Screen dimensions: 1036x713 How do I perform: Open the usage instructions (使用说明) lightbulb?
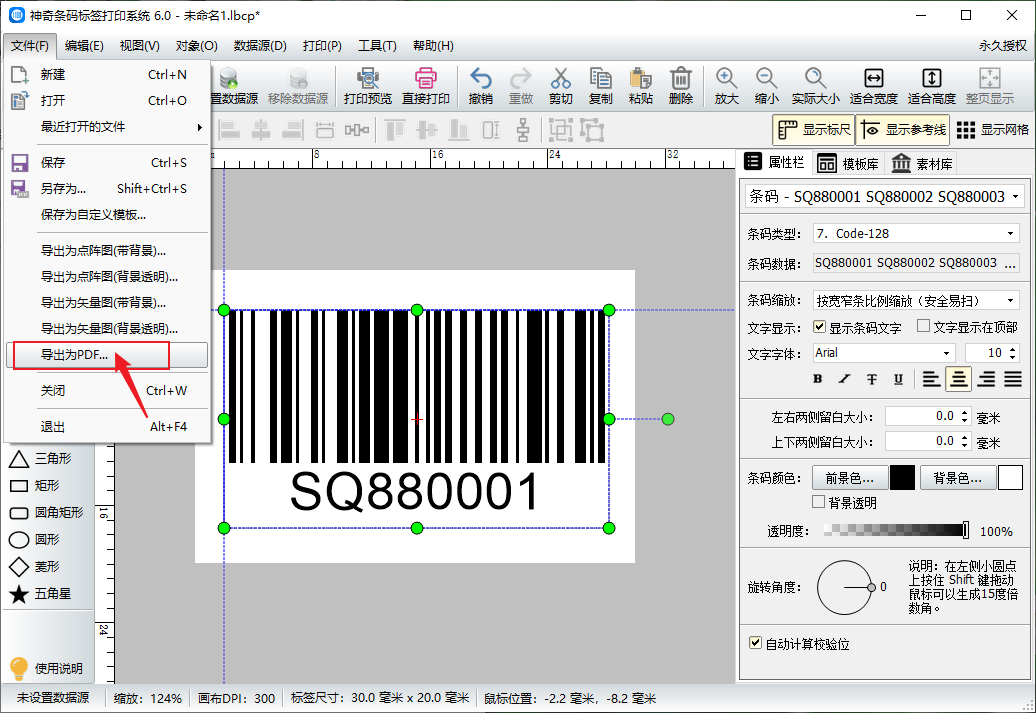pos(46,668)
